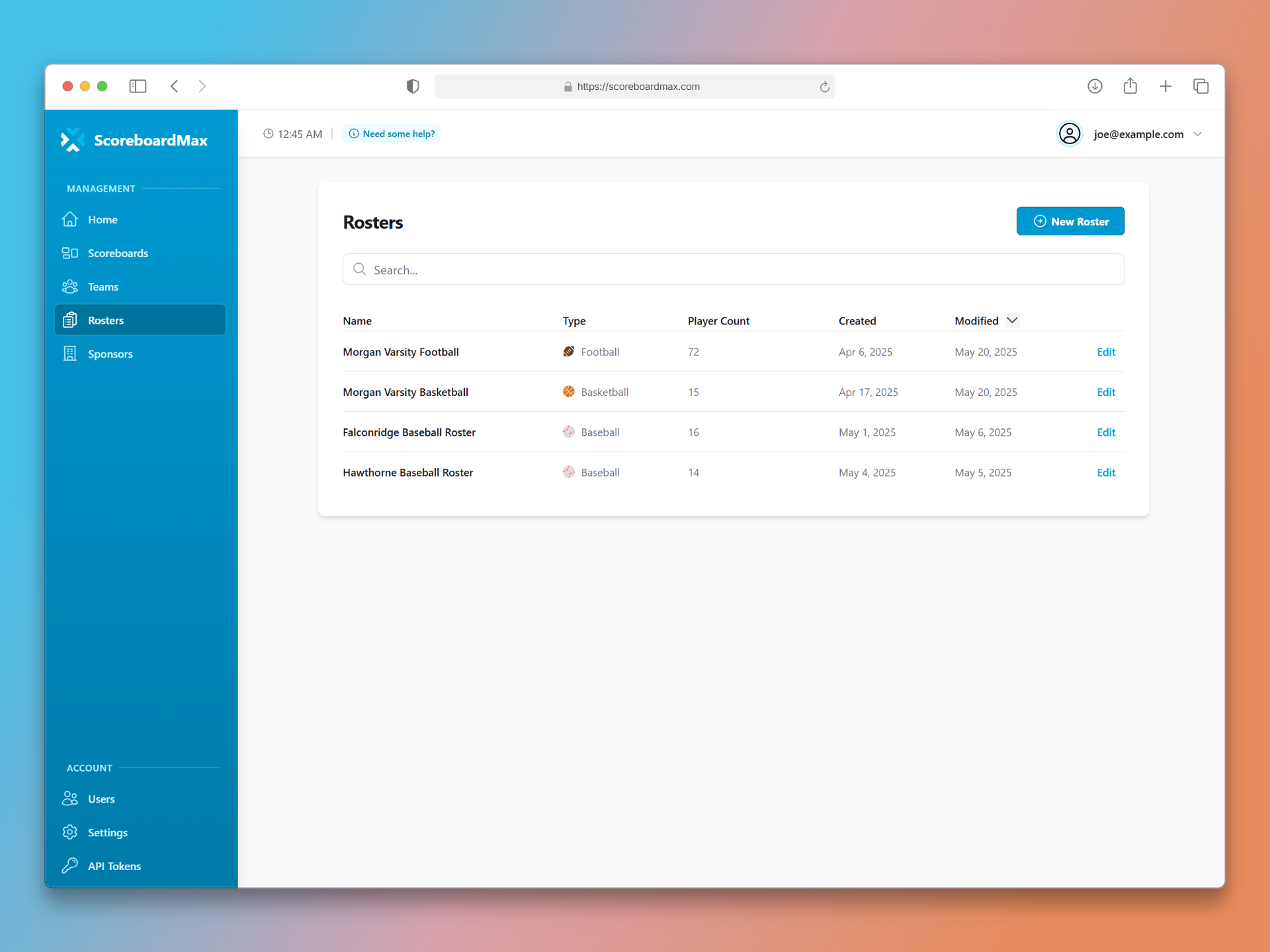Open Teams in the sidebar
Screen dimensions: 1270x952
tap(140, 287)
